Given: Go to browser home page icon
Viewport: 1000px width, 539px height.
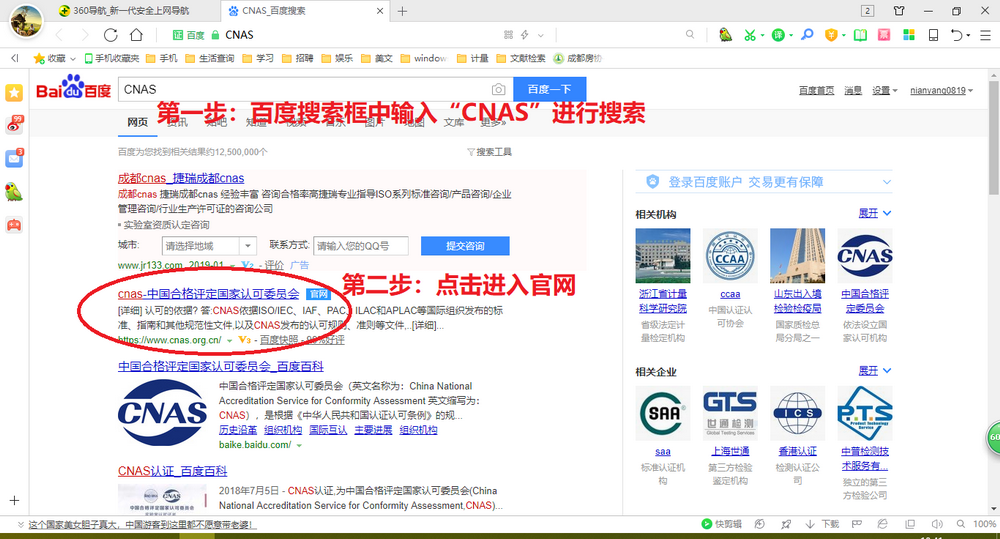Looking at the screenshot, I should [136, 34].
